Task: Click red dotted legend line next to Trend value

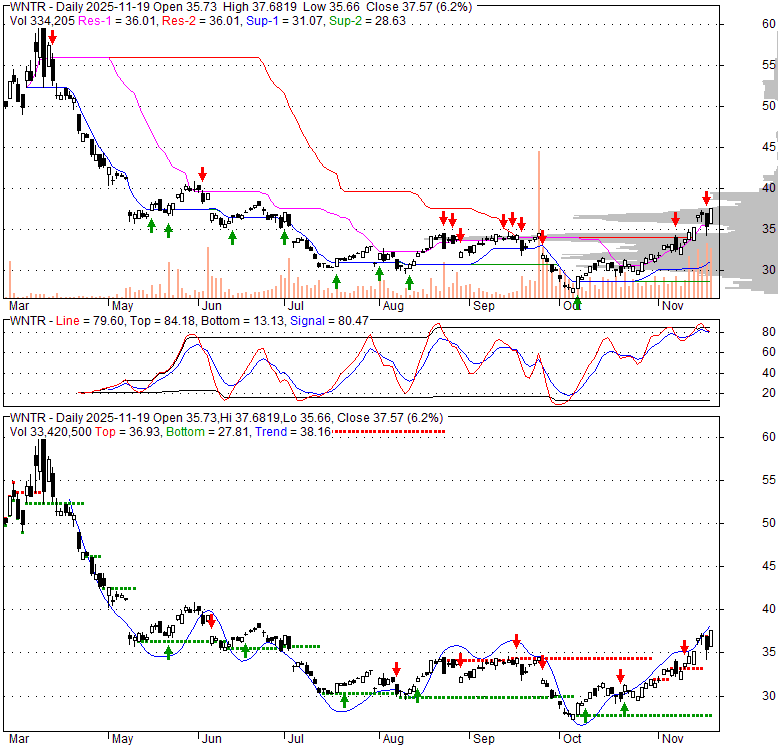Action: pos(390,432)
